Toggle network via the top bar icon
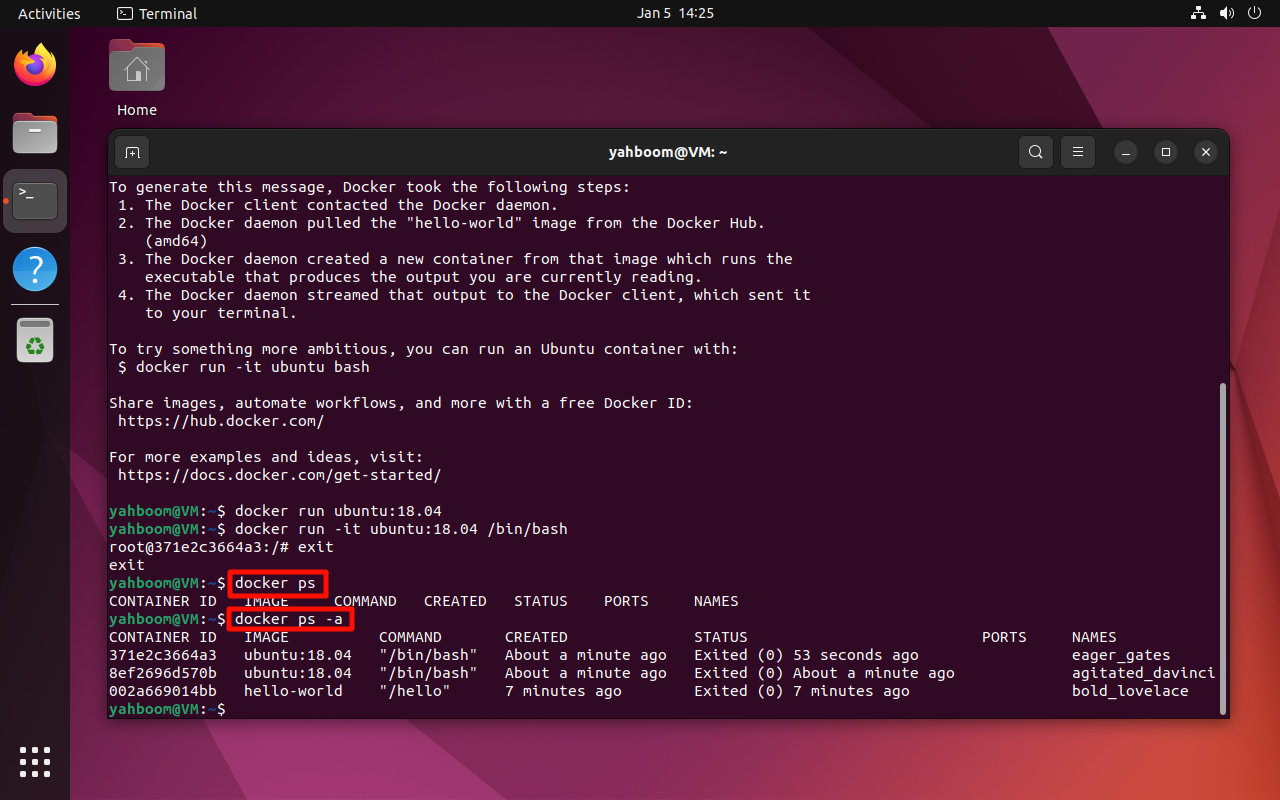Screen dimensions: 1280x800 pyautogui.click(x=1197, y=13)
